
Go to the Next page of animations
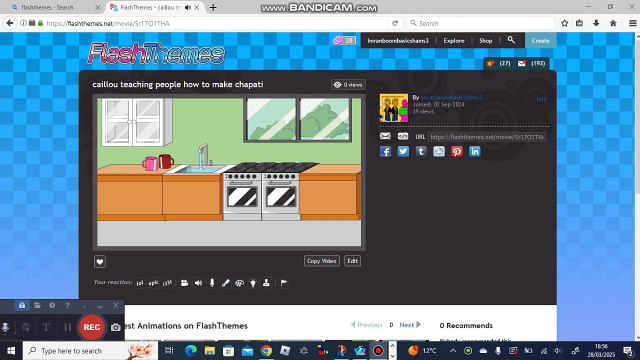pos(410,325)
